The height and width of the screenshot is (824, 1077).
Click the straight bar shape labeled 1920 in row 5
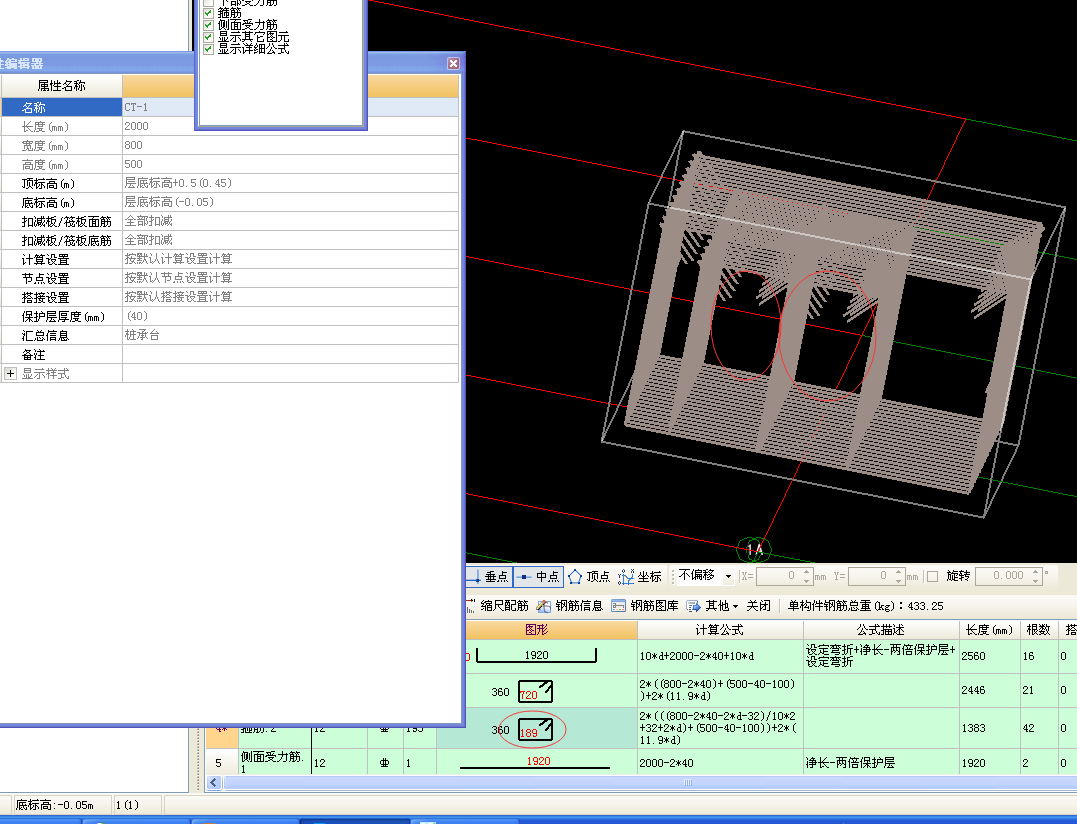pos(535,763)
